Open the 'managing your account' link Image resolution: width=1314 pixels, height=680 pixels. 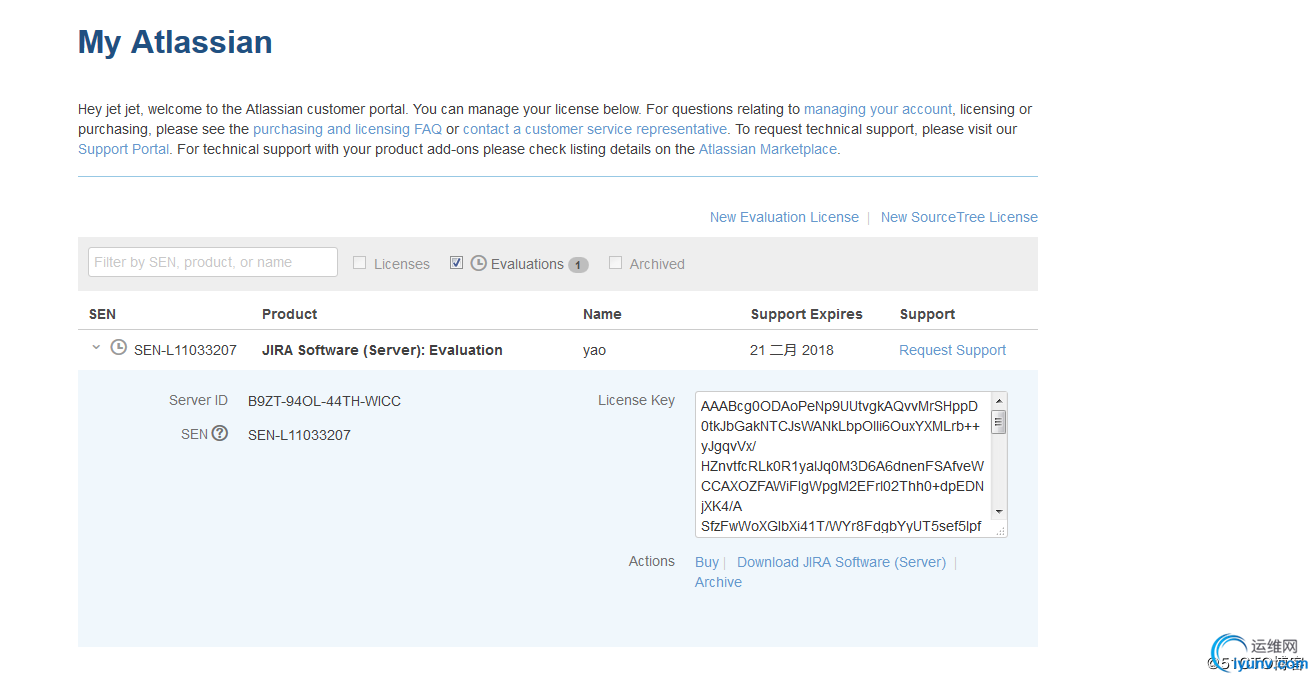[x=878, y=109]
